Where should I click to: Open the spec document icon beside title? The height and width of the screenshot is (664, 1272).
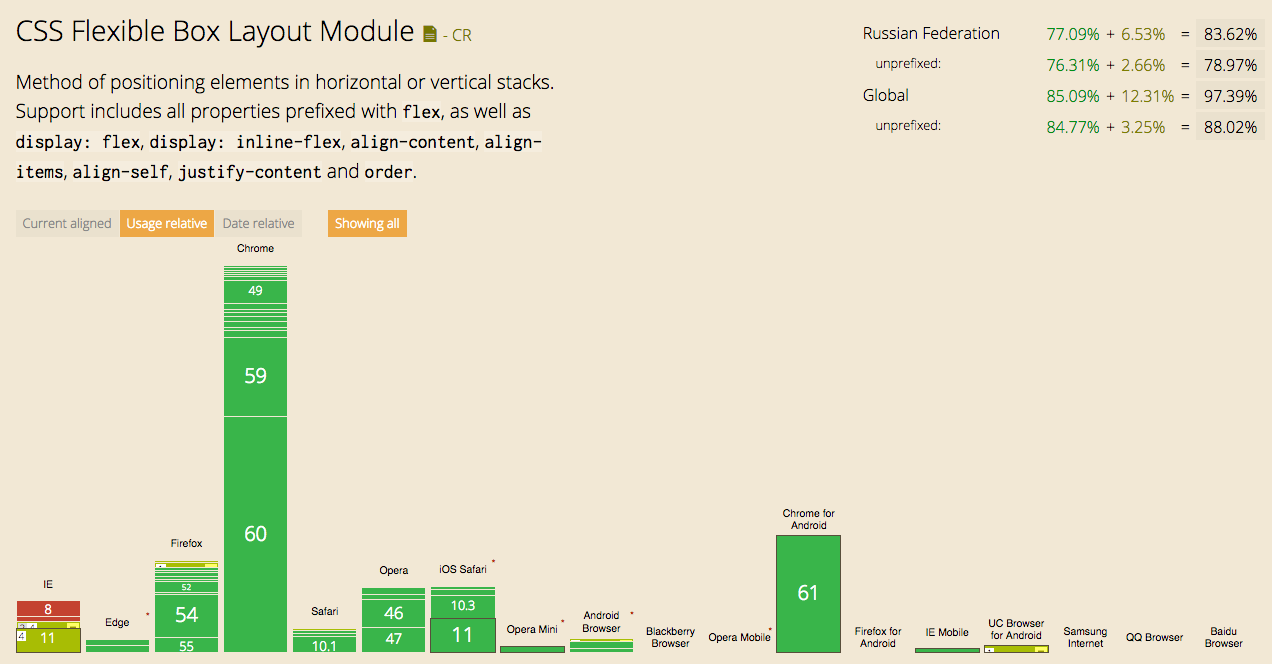pos(430,34)
